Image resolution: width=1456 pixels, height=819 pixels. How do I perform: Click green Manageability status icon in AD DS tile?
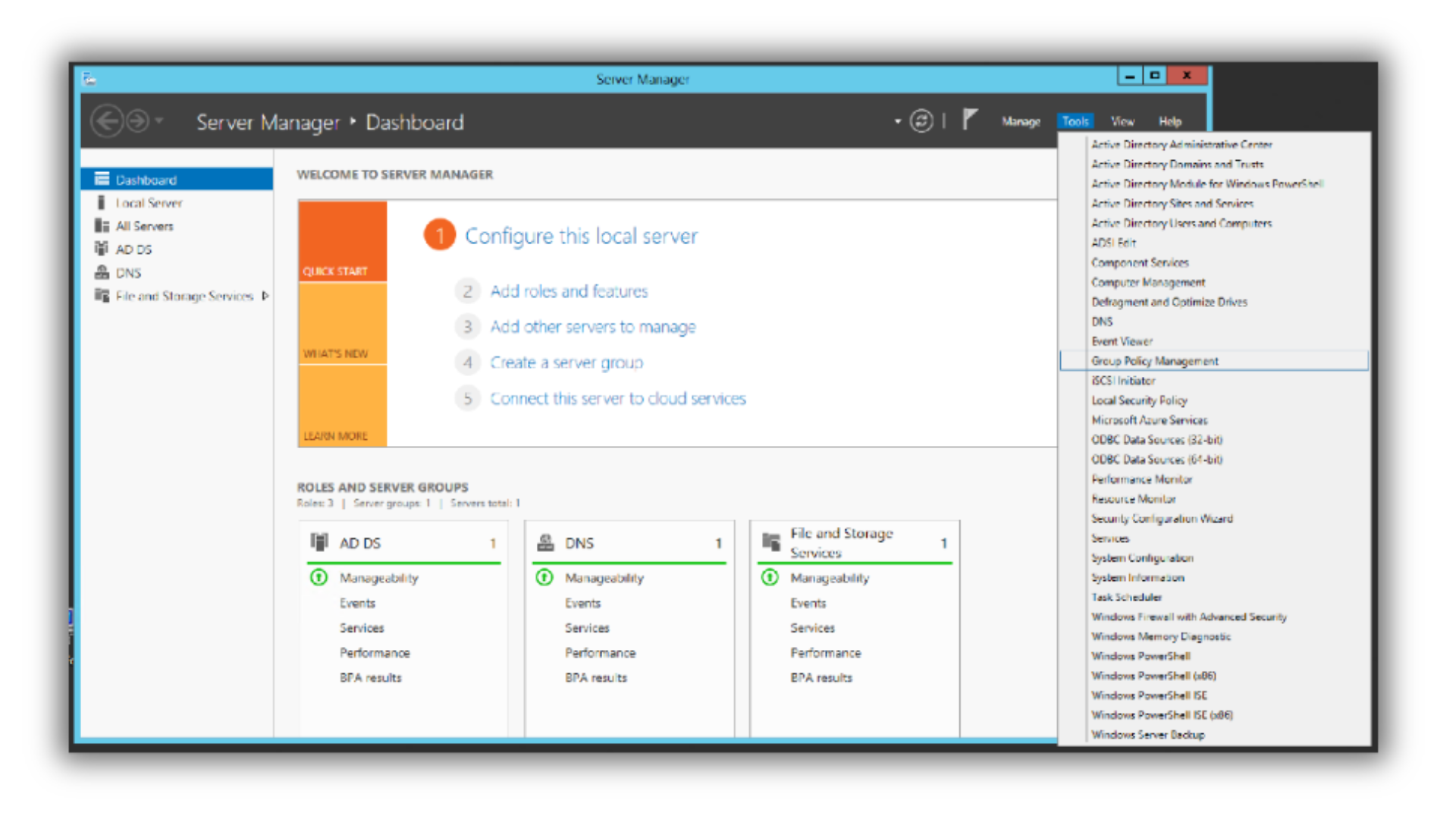pos(319,578)
